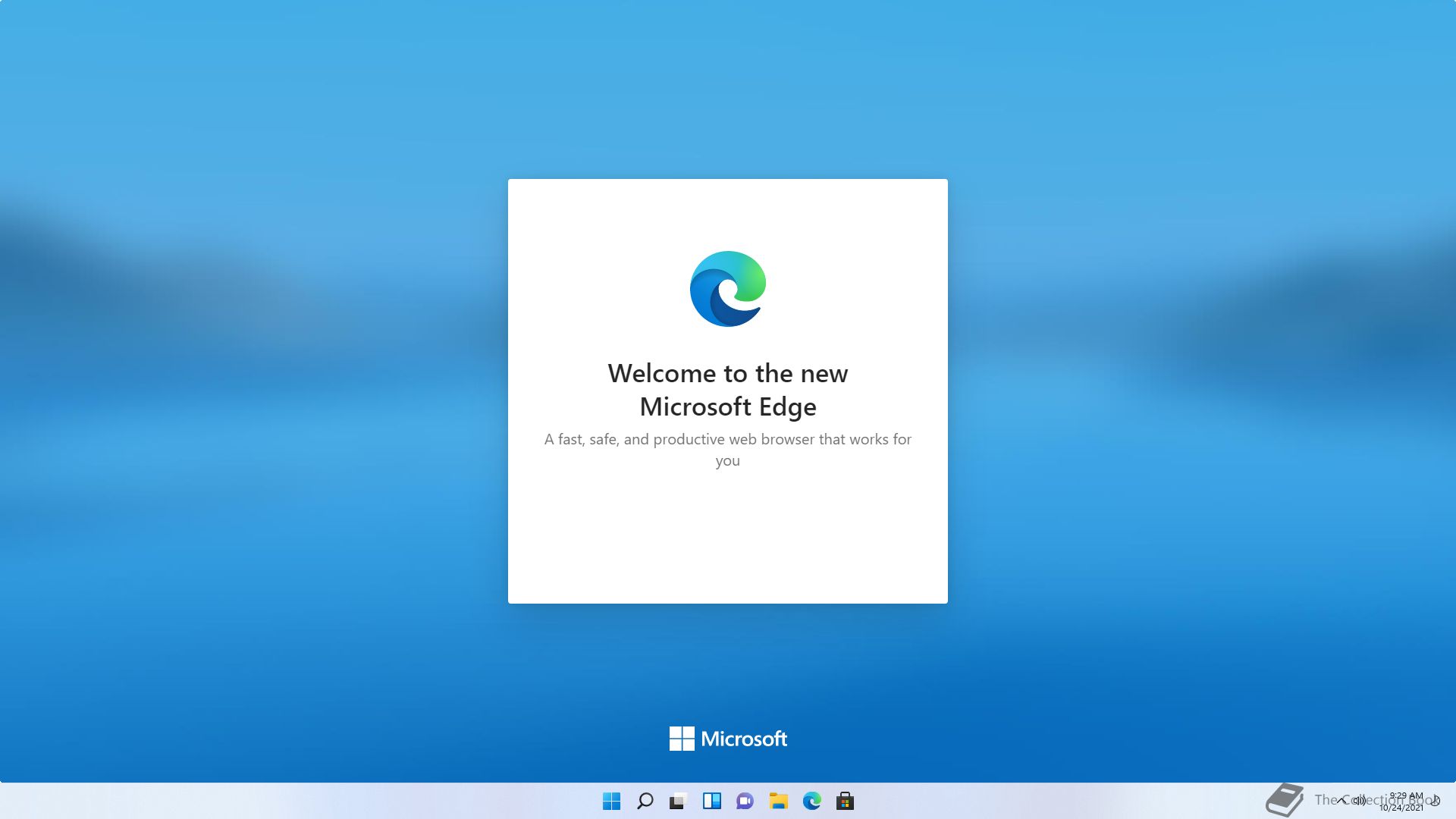The width and height of the screenshot is (1456, 819).
Task: Click the Microsoft logo below the card
Action: 728,739
